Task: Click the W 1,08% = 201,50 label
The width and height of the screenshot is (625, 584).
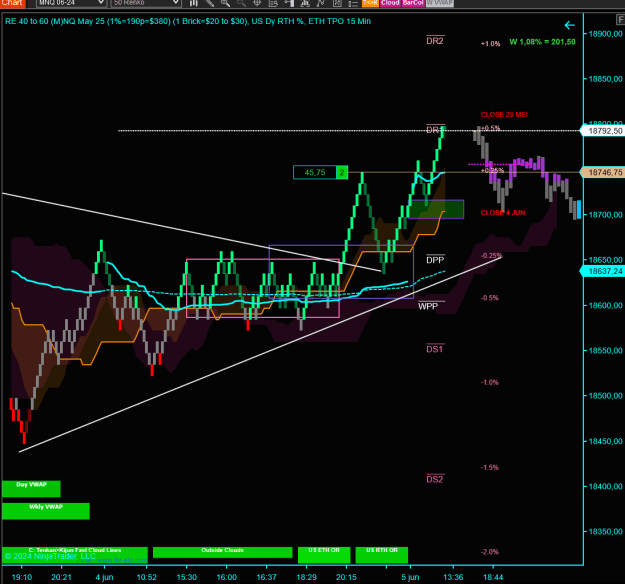Action: pyautogui.click(x=542, y=42)
